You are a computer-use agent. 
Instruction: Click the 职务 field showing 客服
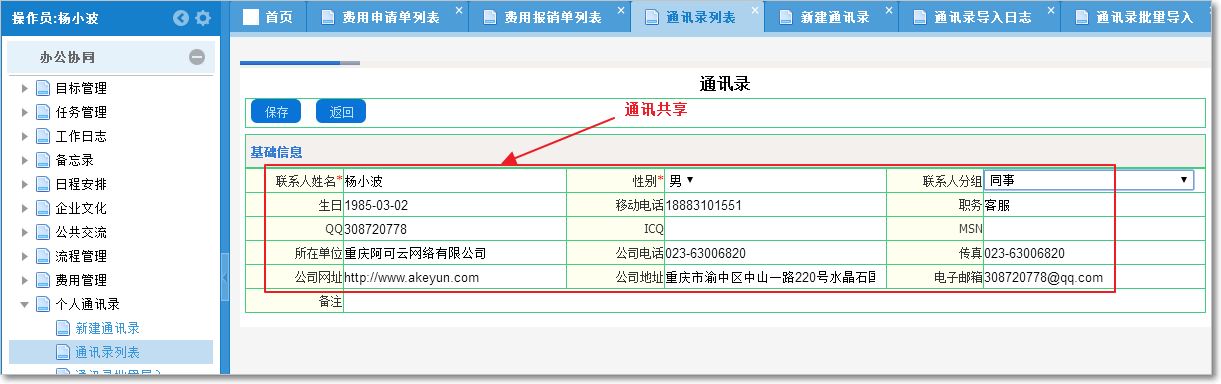pos(1094,205)
